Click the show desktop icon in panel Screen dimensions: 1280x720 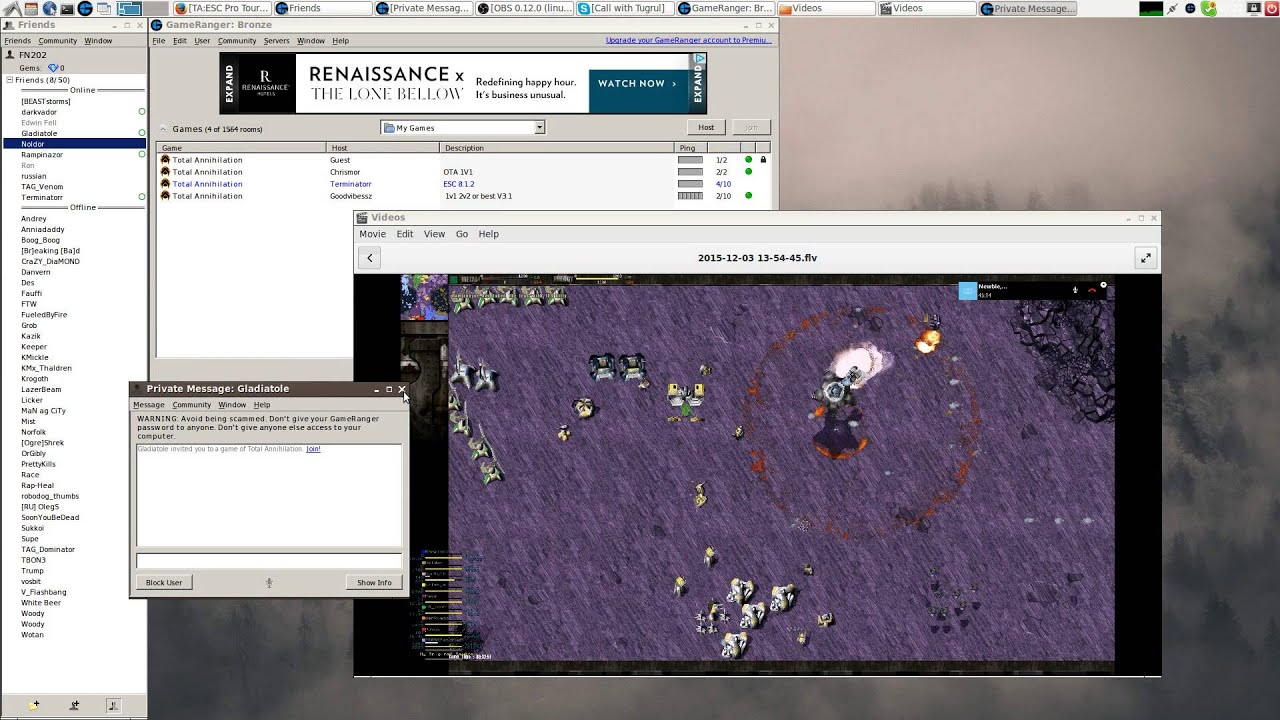pyautogui.click(x=104, y=8)
